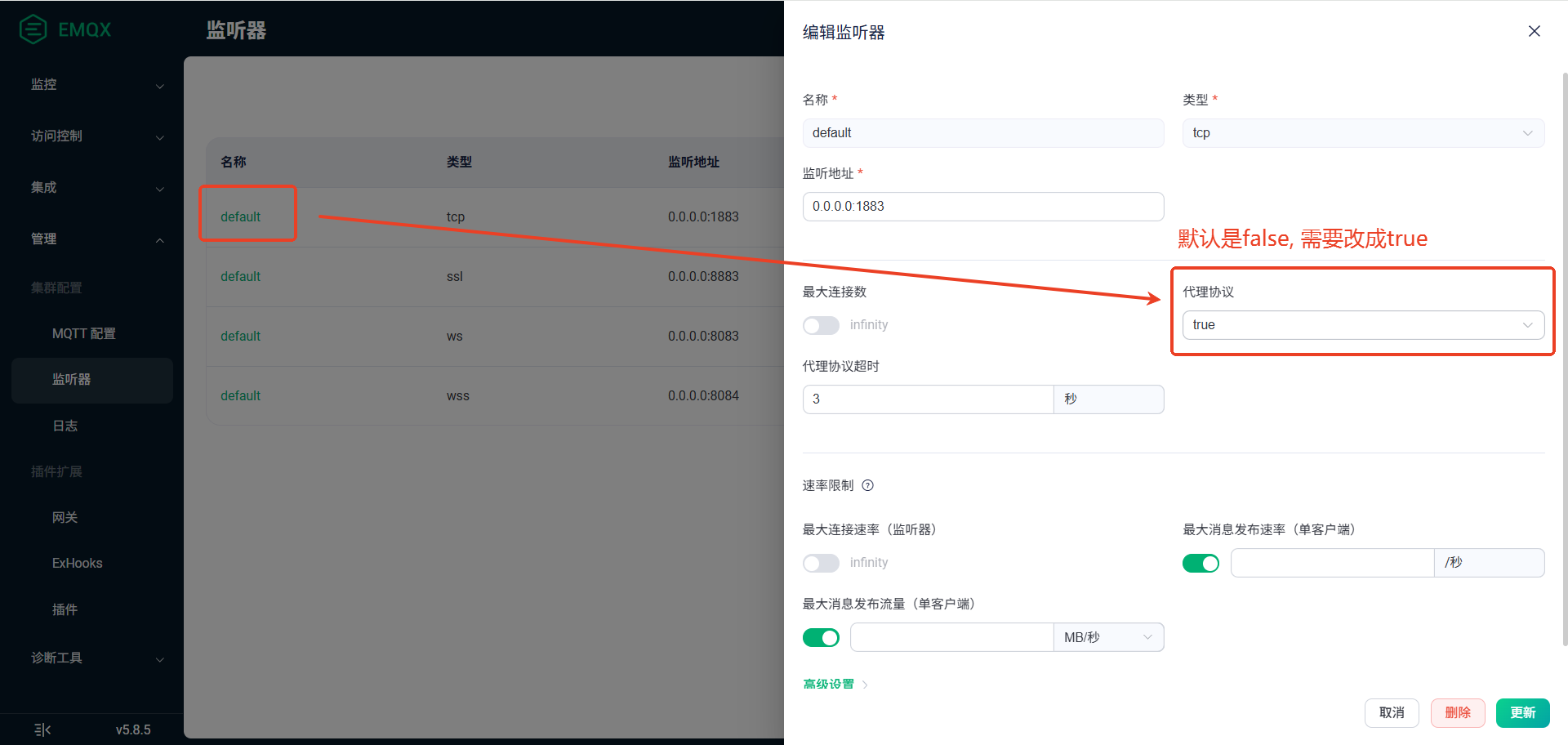
Task: Click the 0.0.0.0:8883 address cell
Action: point(703,276)
